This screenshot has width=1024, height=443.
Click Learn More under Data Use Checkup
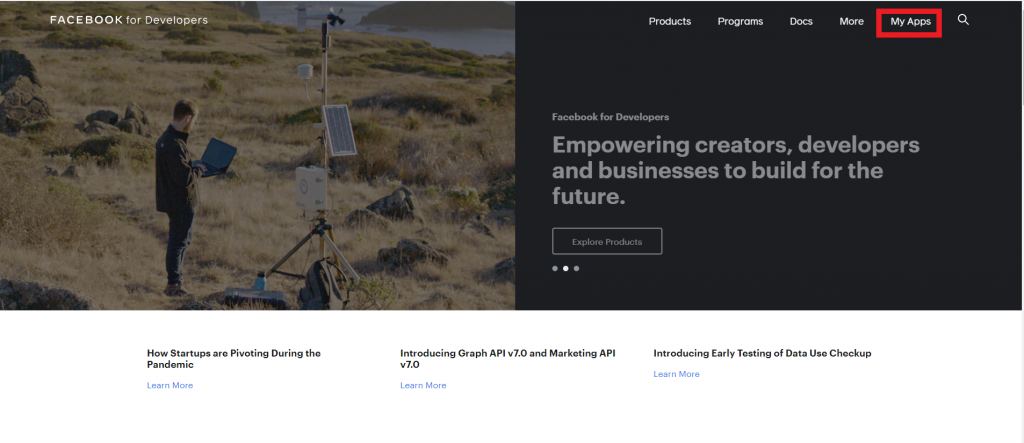coord(676,374)
